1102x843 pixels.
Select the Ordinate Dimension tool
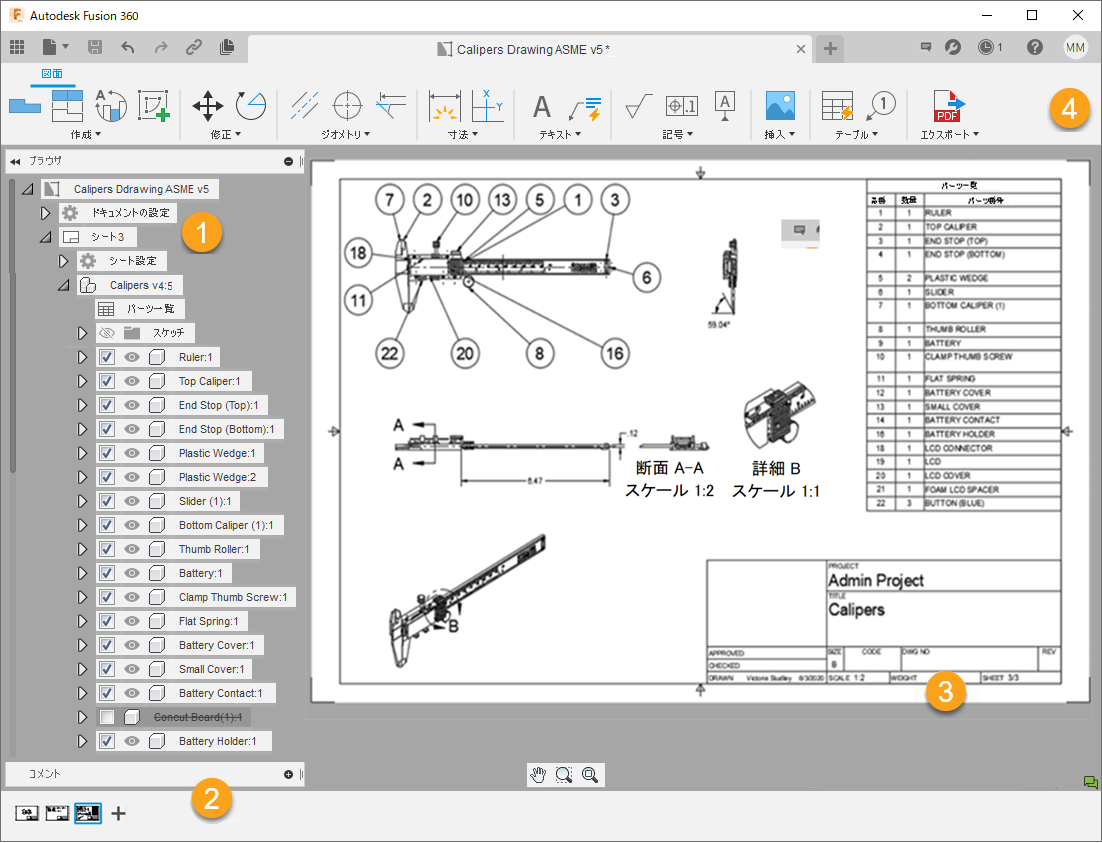pos(487,106)
